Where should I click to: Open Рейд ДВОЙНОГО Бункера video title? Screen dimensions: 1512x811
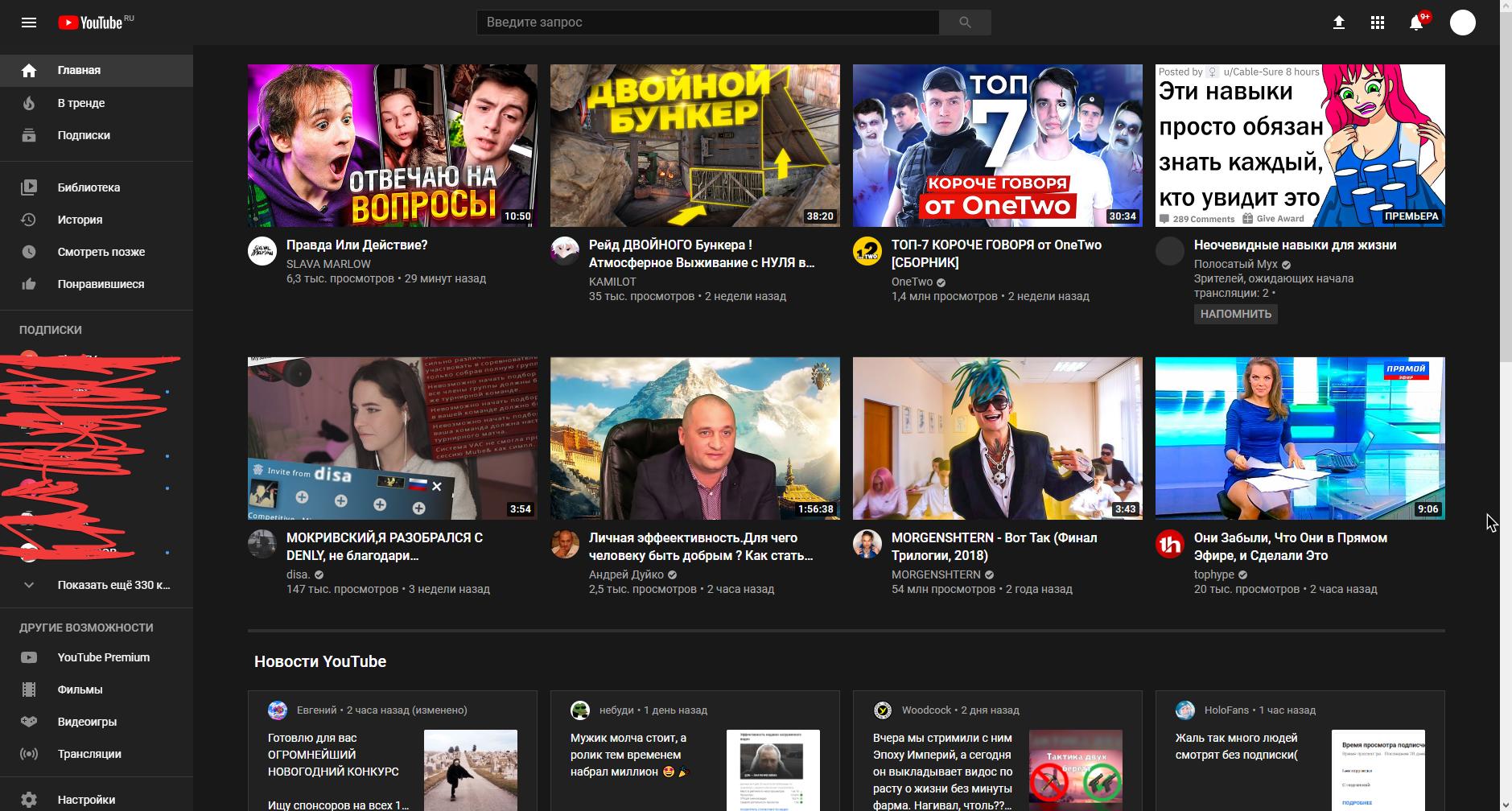click(702, 253)
